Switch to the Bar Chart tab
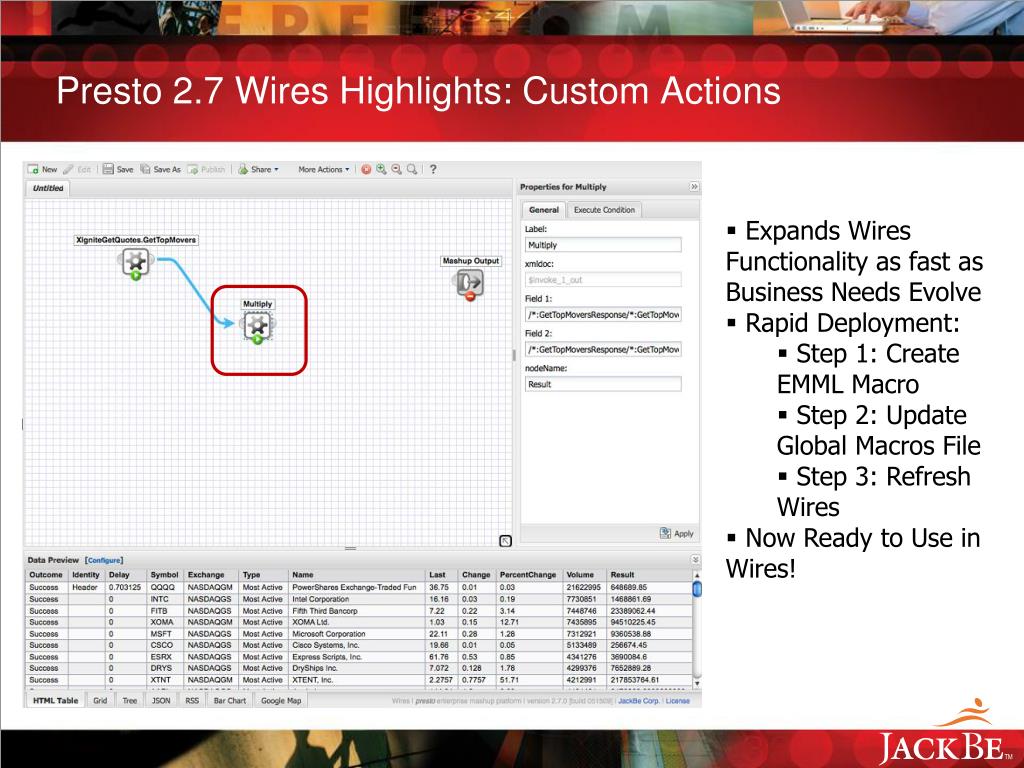Screen dimensions: 1024x768 (x=230, y=701)
